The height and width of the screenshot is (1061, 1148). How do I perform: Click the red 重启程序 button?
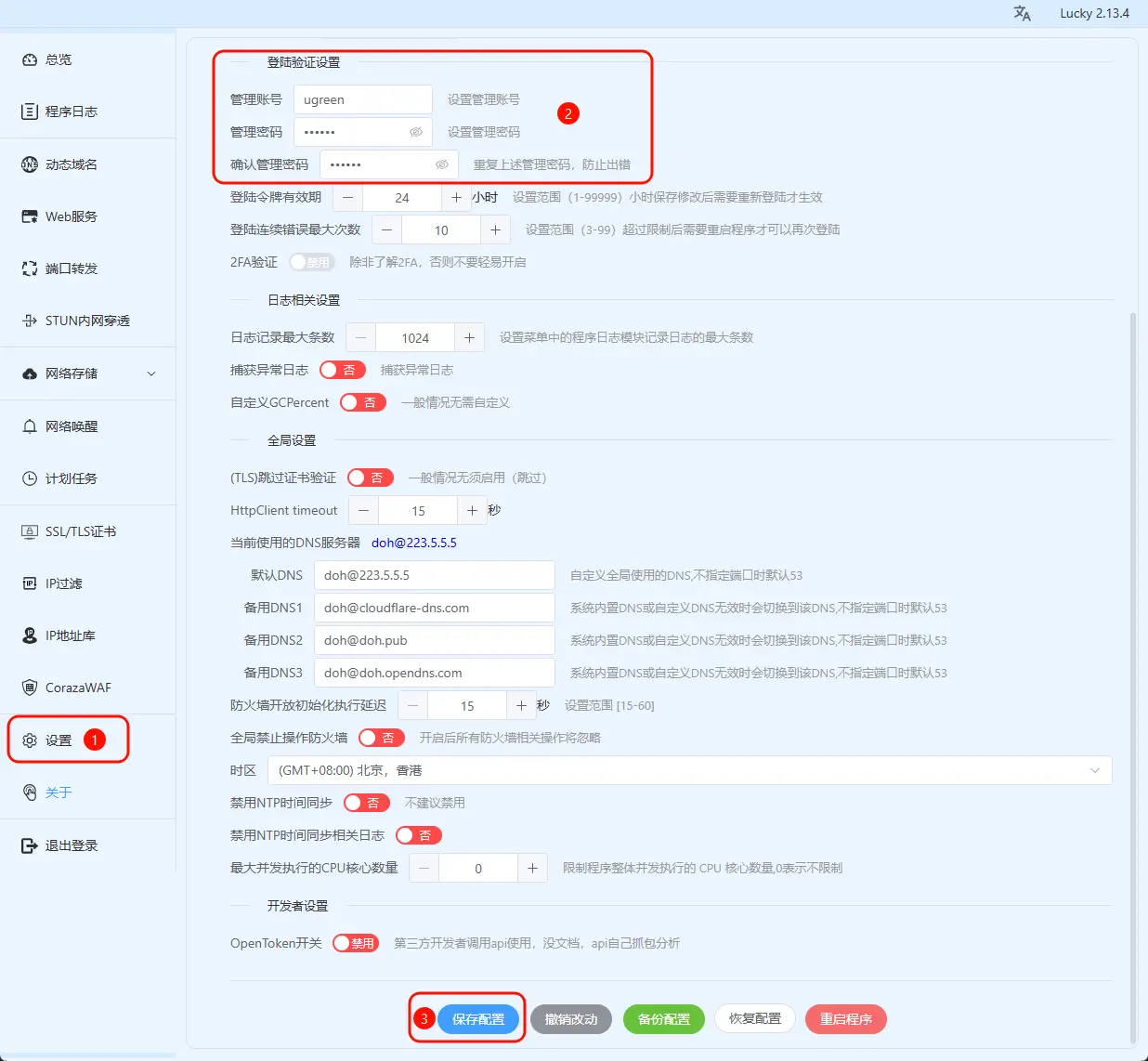click(845, 1019)
